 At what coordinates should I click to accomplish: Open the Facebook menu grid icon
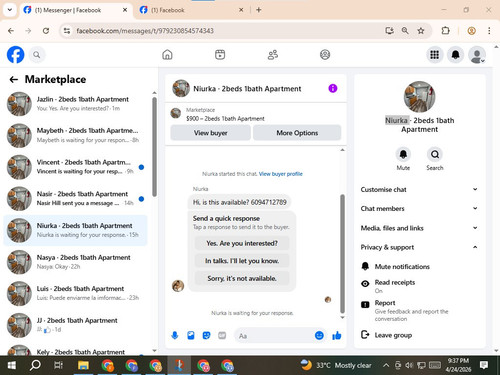[x=434, y=55]
